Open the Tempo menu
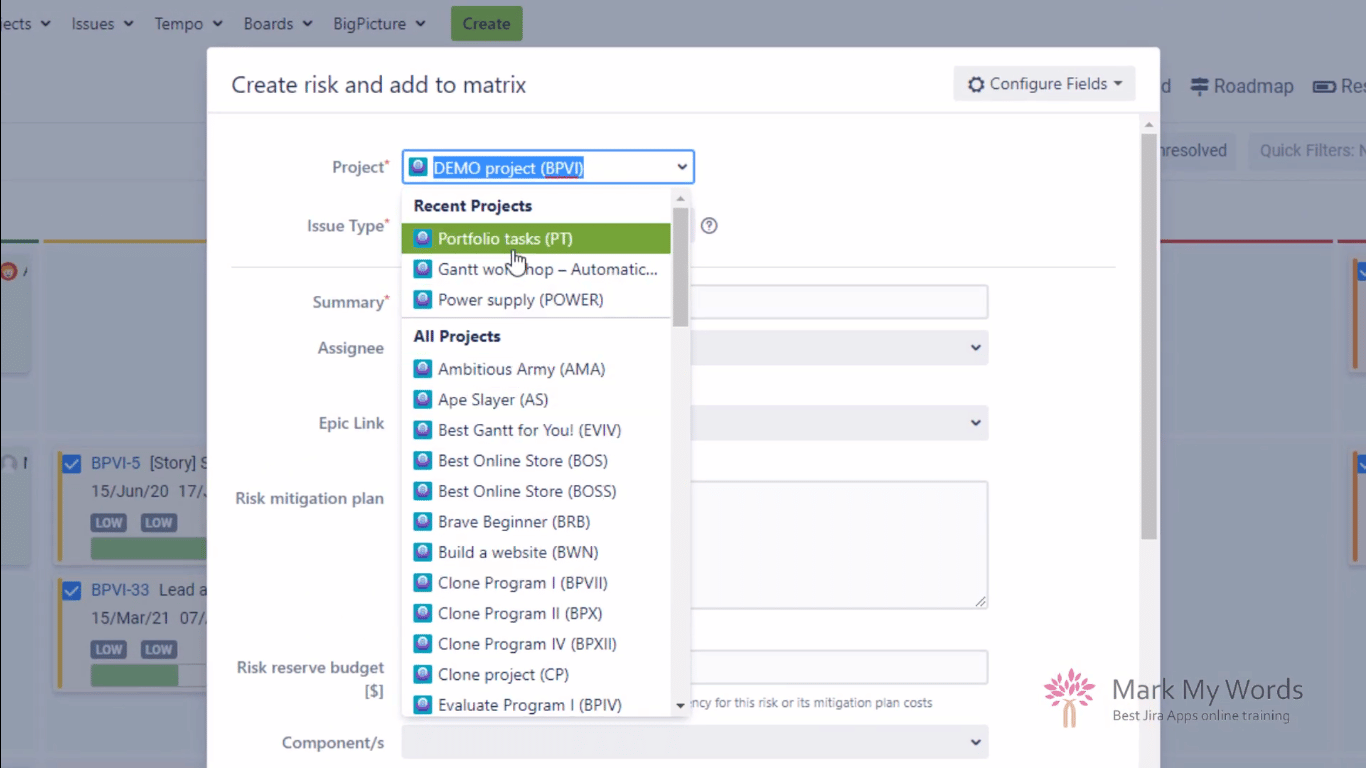1366x768 pixels. coord(188,24)
